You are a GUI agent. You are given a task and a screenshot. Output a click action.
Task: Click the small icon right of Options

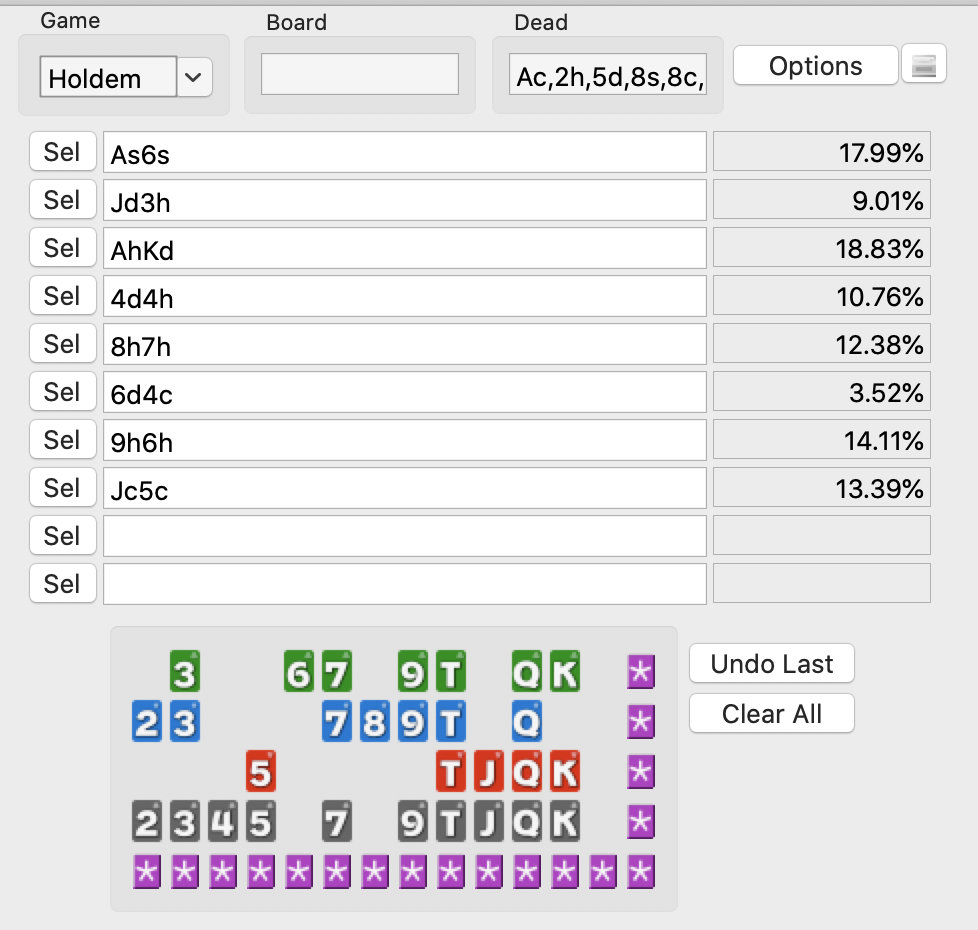point(923,65)
